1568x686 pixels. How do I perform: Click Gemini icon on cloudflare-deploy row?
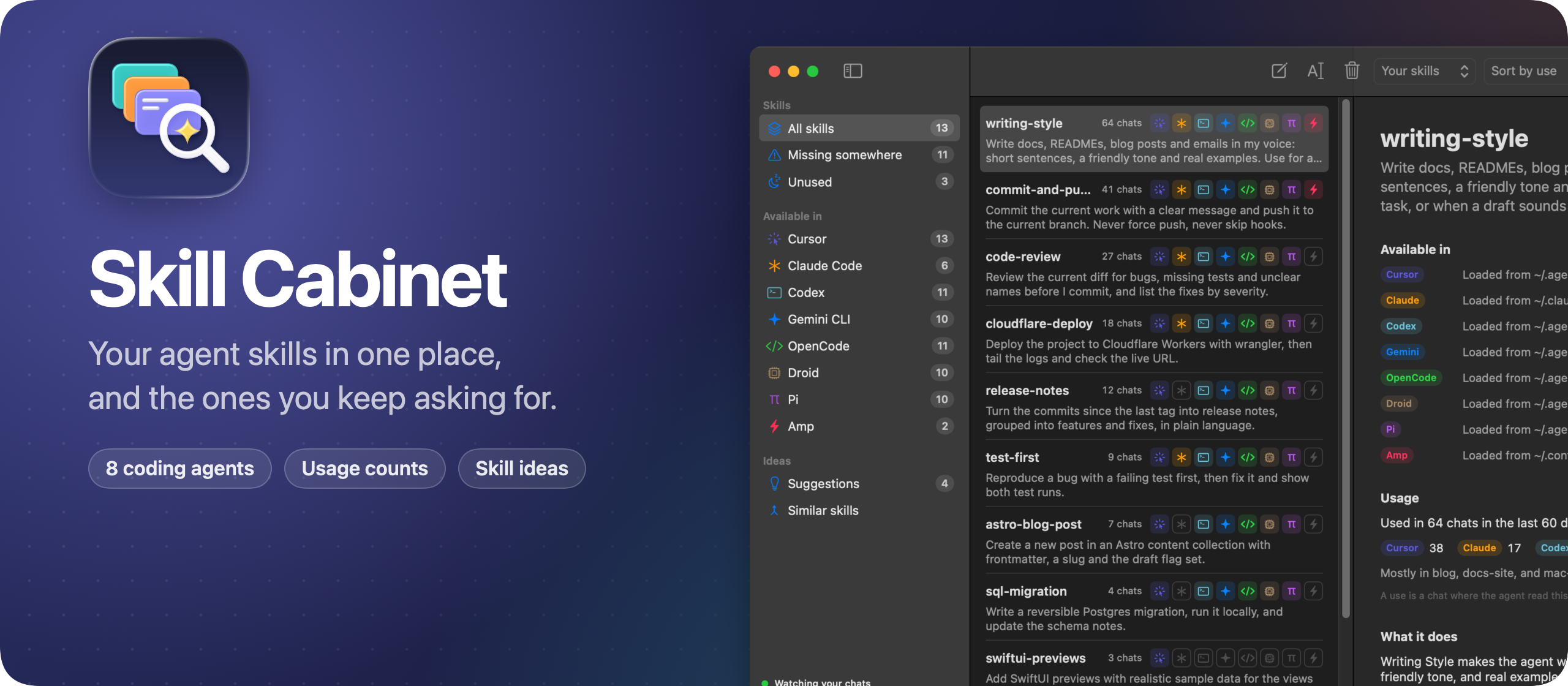point(1226,323)
